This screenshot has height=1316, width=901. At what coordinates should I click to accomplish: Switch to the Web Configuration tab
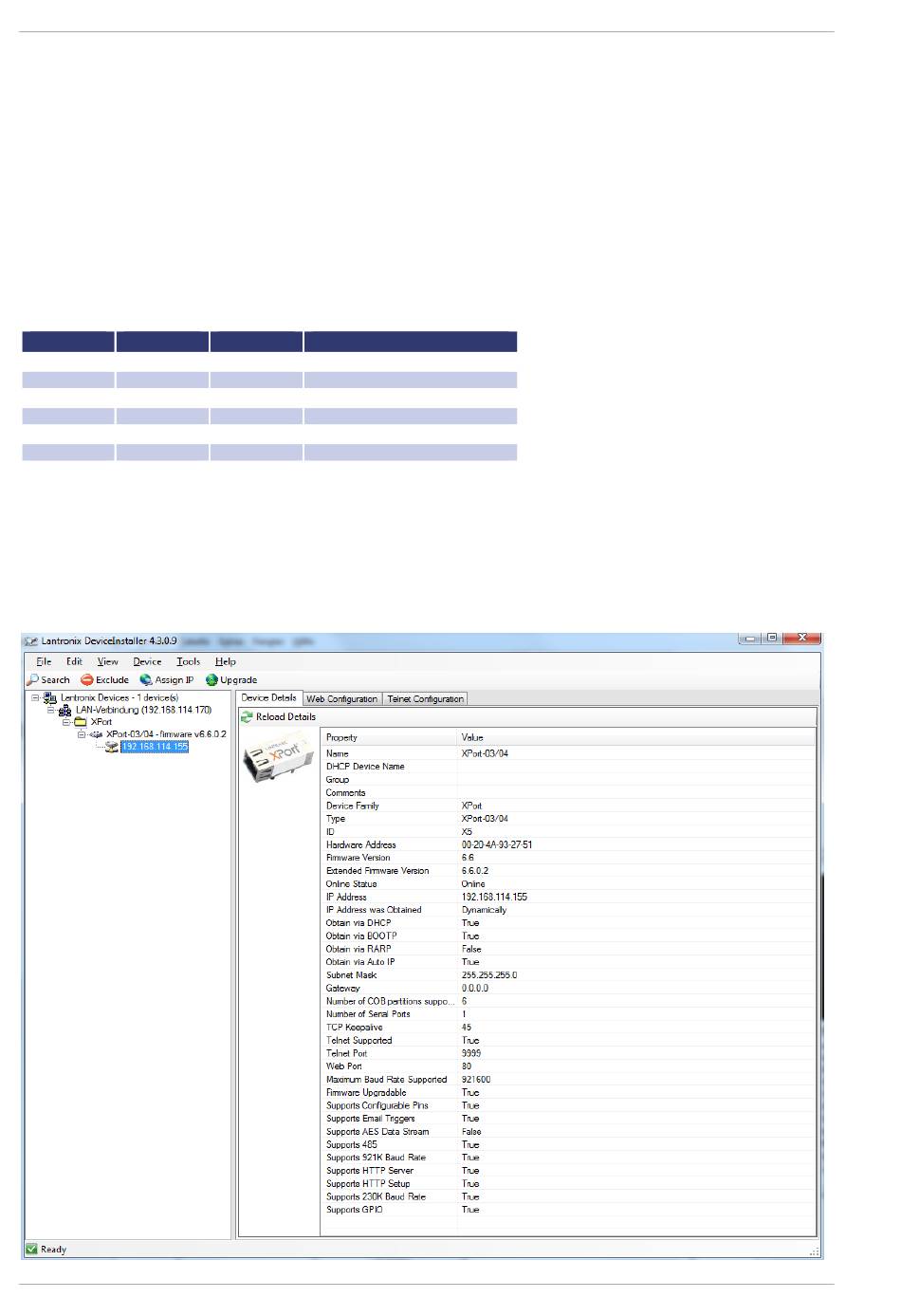341,699
